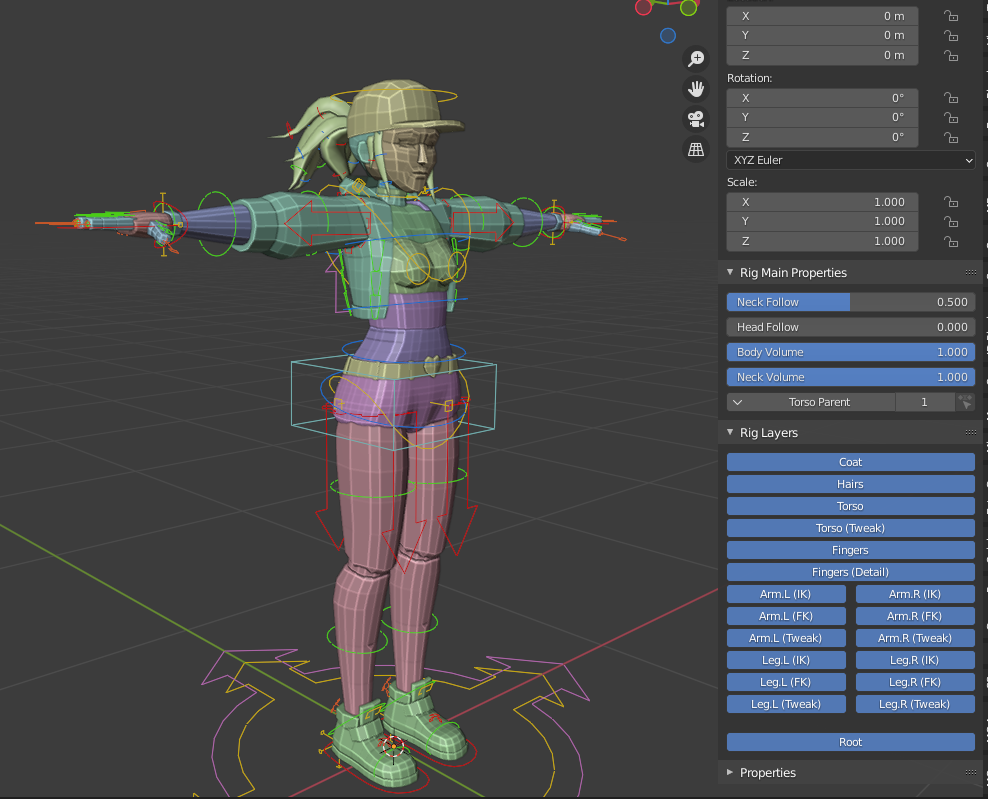Click the lock icon beside Z scale
Screen dimensions: 988x799
[950, 241]
